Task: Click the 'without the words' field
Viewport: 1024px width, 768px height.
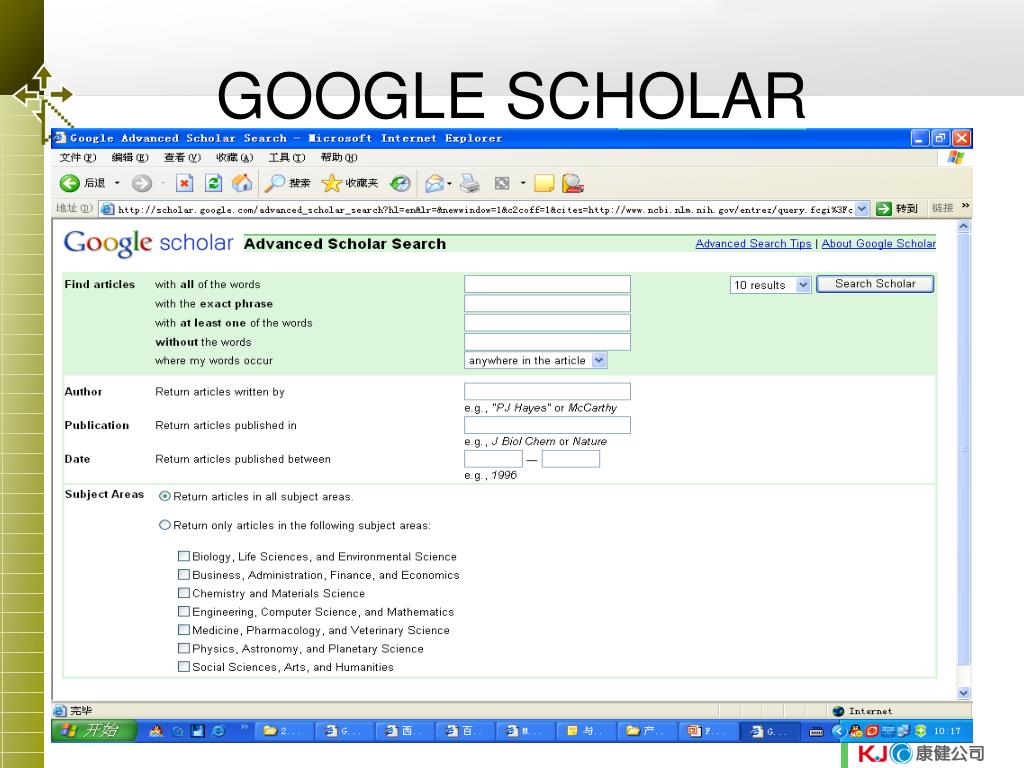Action: coord(547,342)
